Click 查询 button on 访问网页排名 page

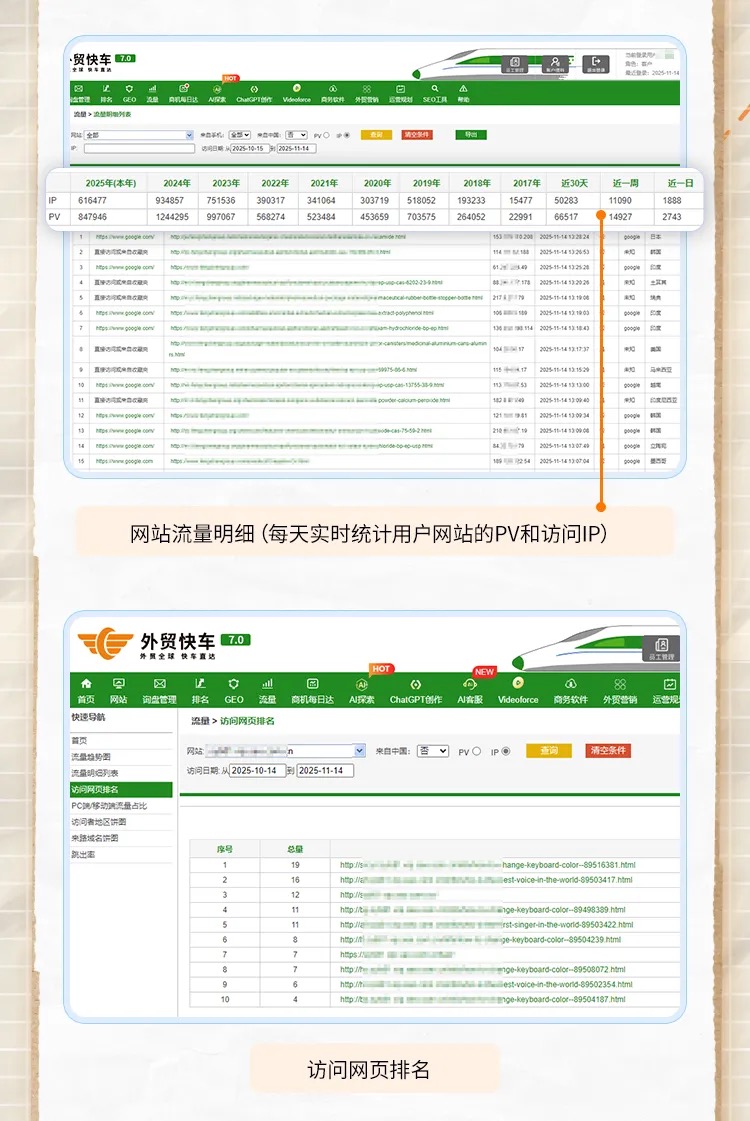(548, 751)
